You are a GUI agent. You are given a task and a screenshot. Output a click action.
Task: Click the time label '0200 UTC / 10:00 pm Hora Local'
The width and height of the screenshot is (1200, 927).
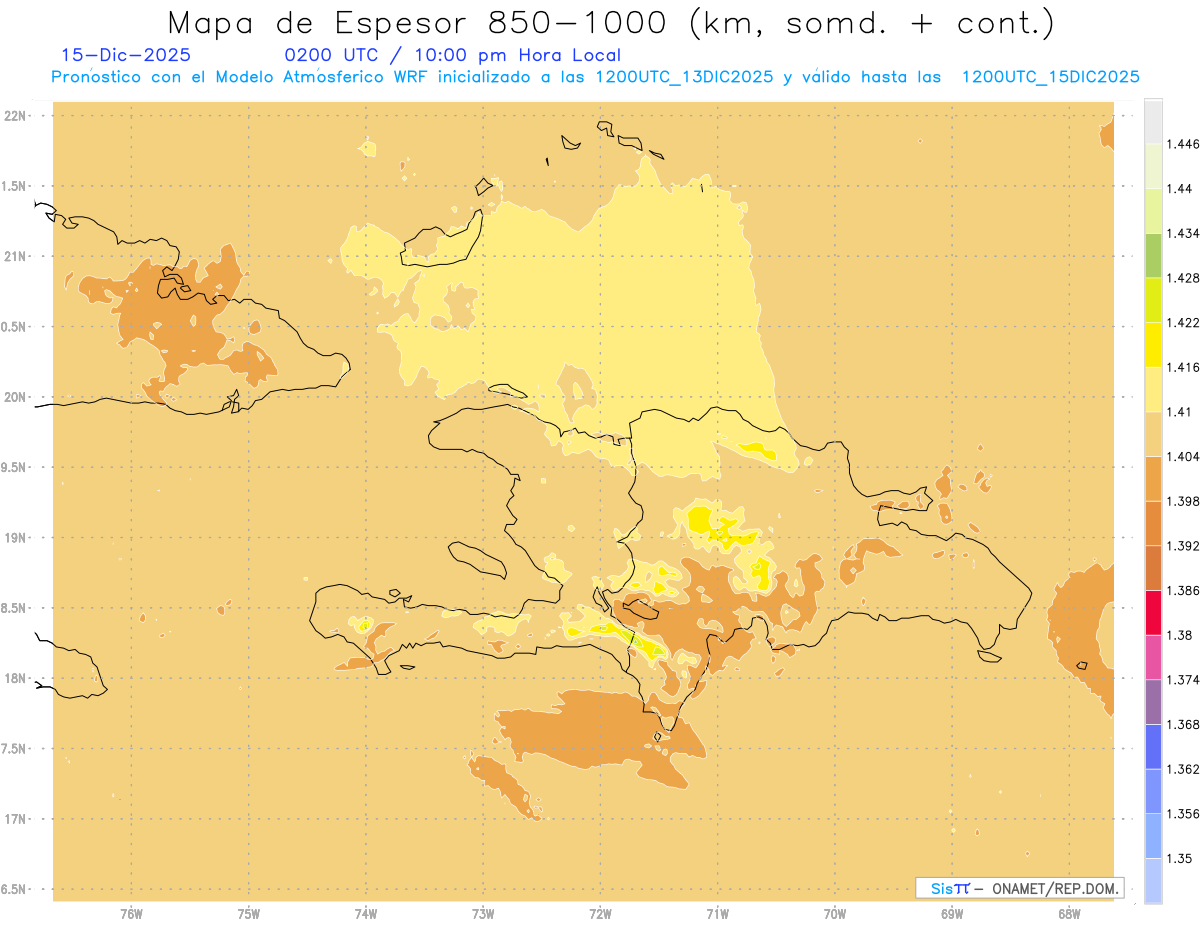point(453,55)
